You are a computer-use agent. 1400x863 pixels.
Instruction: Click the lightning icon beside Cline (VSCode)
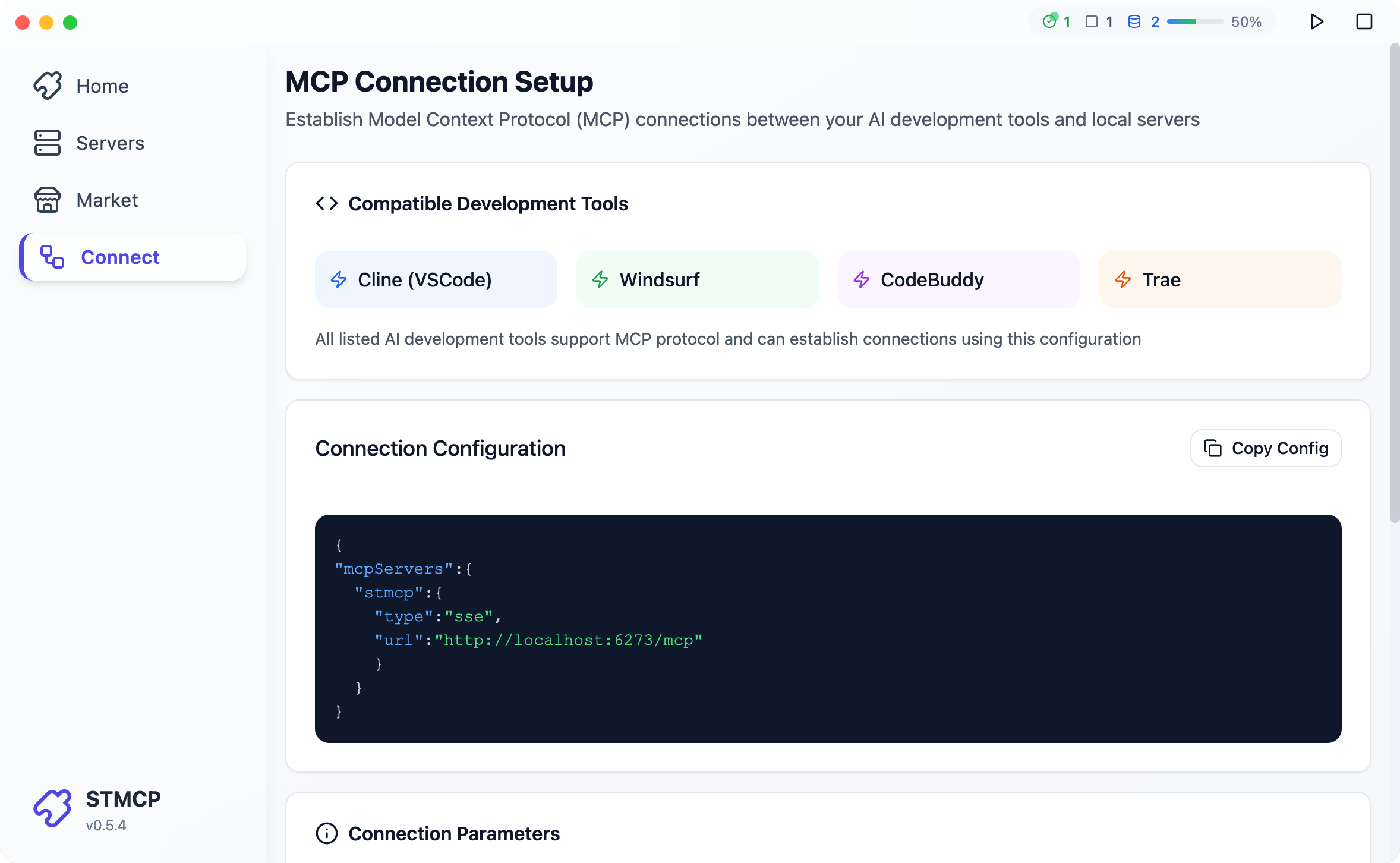point(338,279)
